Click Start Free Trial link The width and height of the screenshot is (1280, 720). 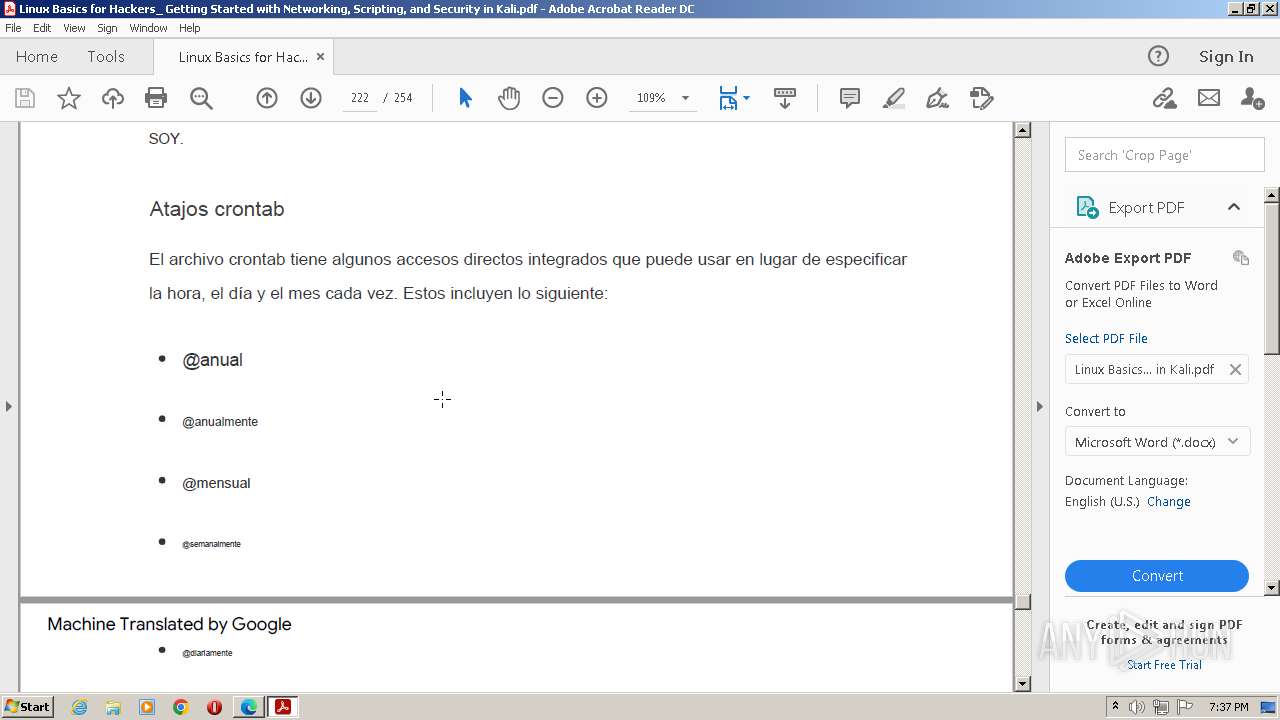(x=1164, y=665)
